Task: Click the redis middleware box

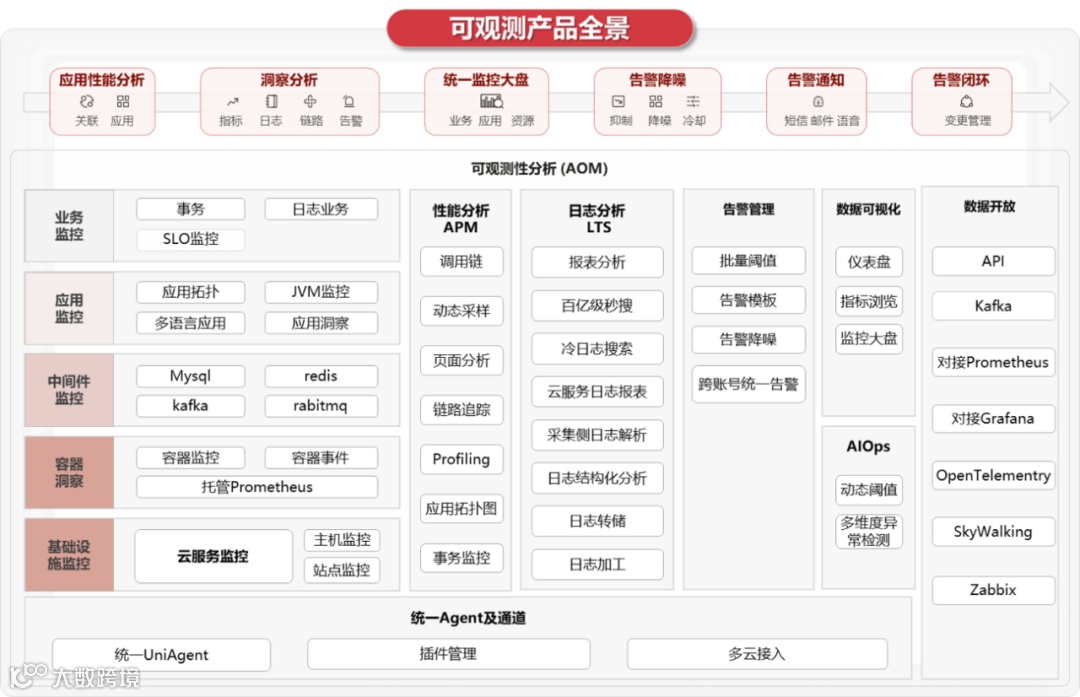Action: click(x=321, y=376)
